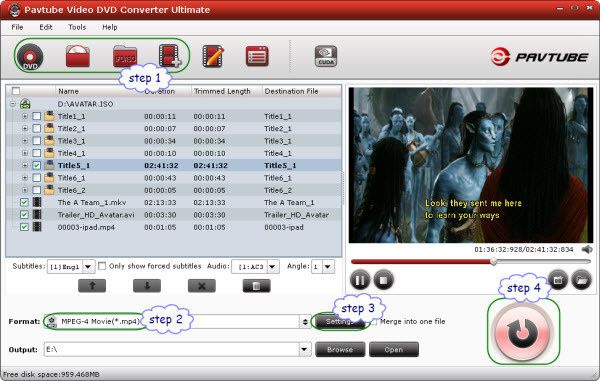The image size is (600, 381).
Task: Open the Angle dropdown
Action: tap(328, 267)
